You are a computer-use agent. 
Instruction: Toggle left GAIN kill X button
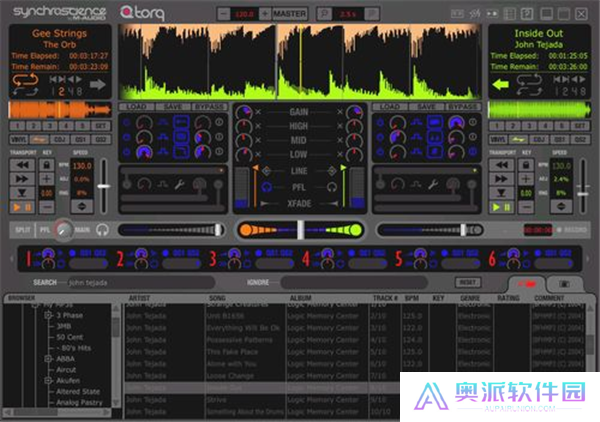(258, 112)
